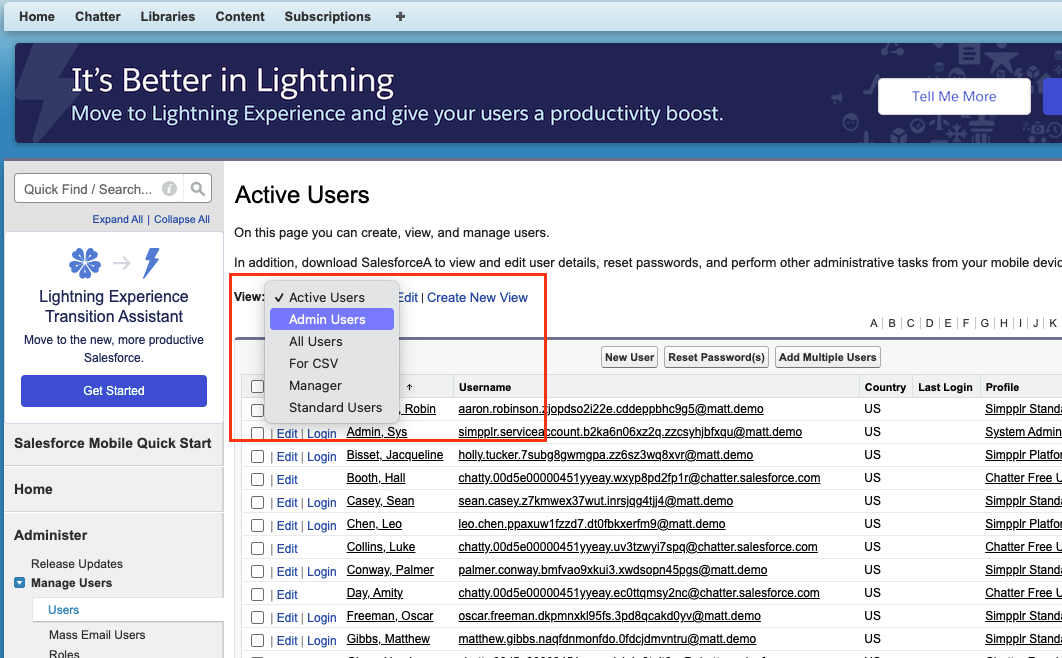The width and height of the screenshot is (1062, 658).
Task: Select the checkbox for Admin, Sys
Action: (x=257, y=433)
